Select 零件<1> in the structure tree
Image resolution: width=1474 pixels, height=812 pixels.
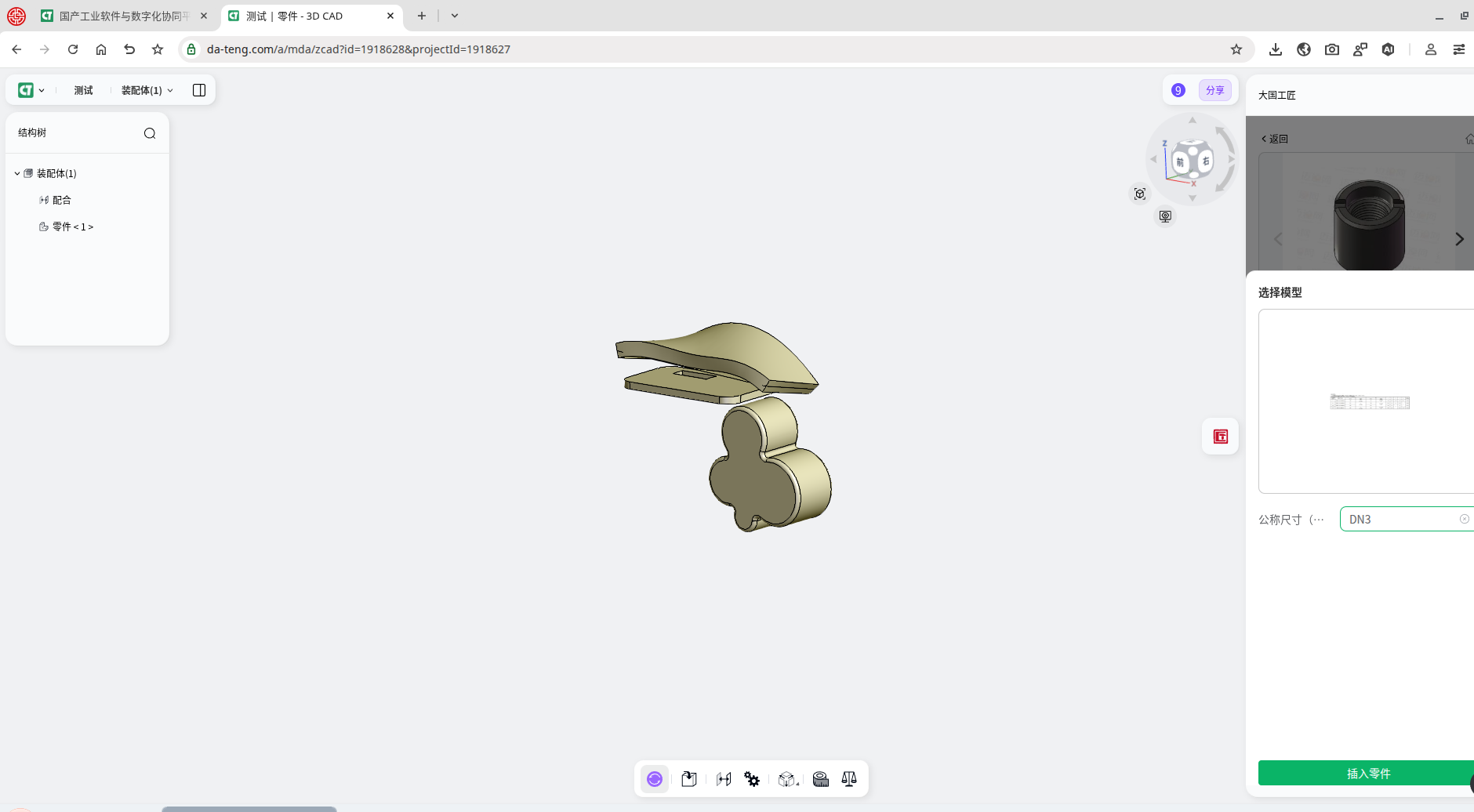pyautogui.click(x=66, y=227)
